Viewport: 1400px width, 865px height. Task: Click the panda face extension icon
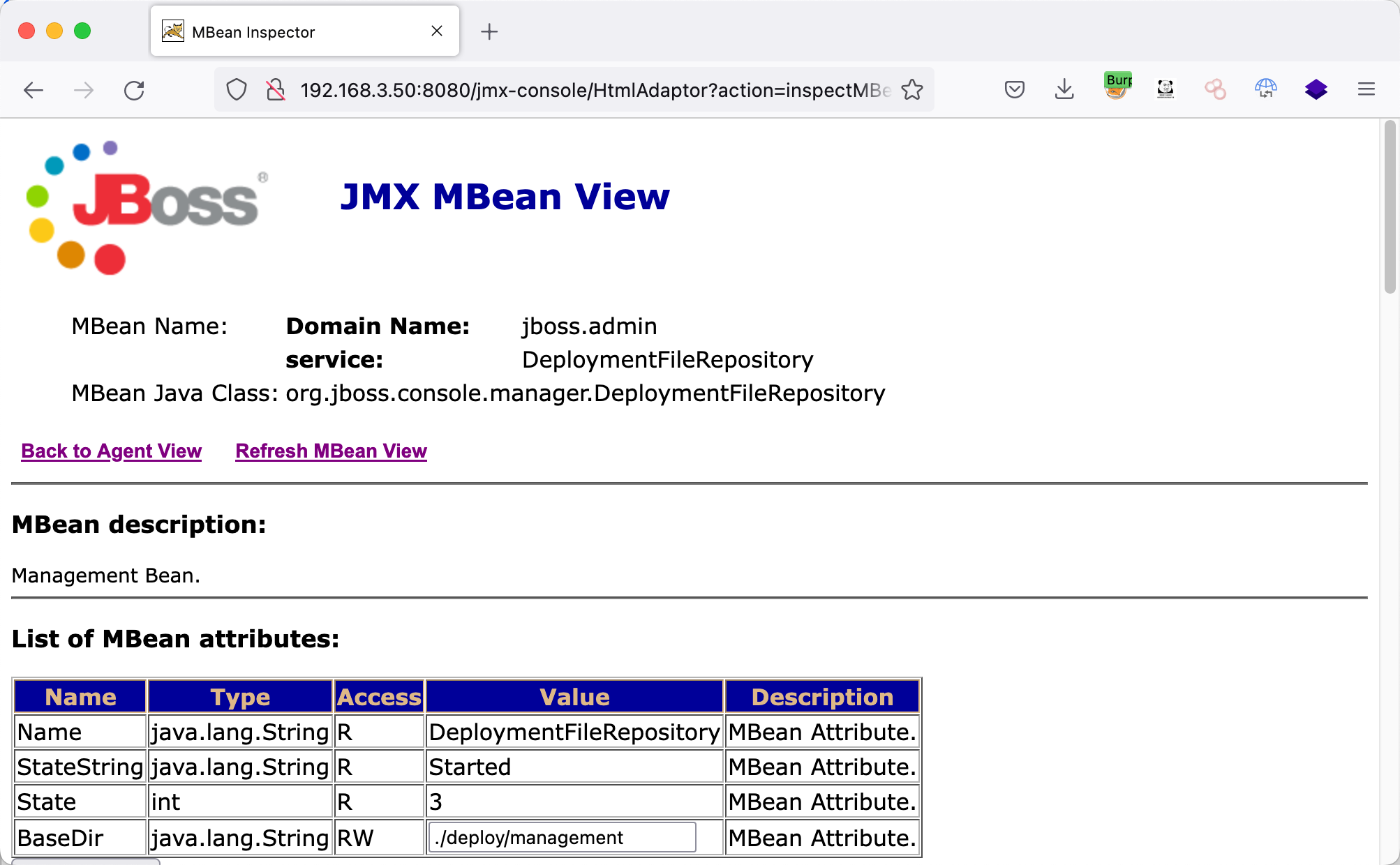click(1166, 89)
